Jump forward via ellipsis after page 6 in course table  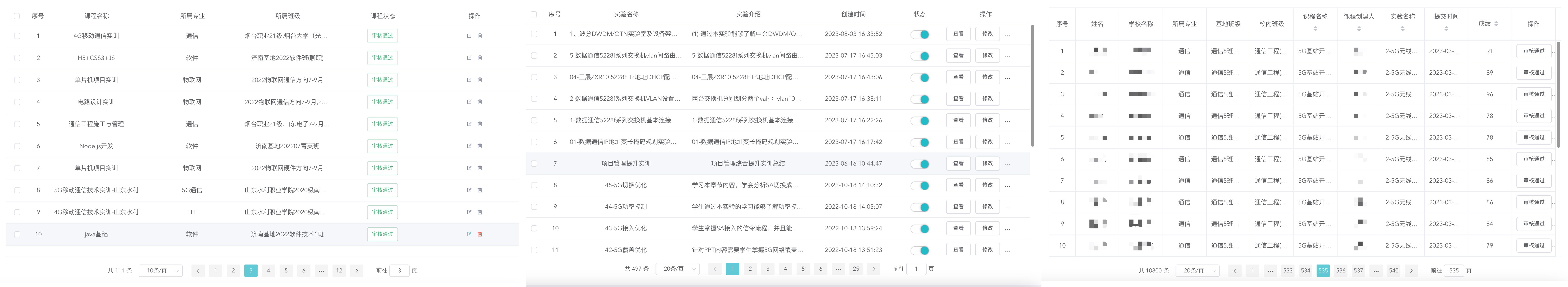pos(321,270)
